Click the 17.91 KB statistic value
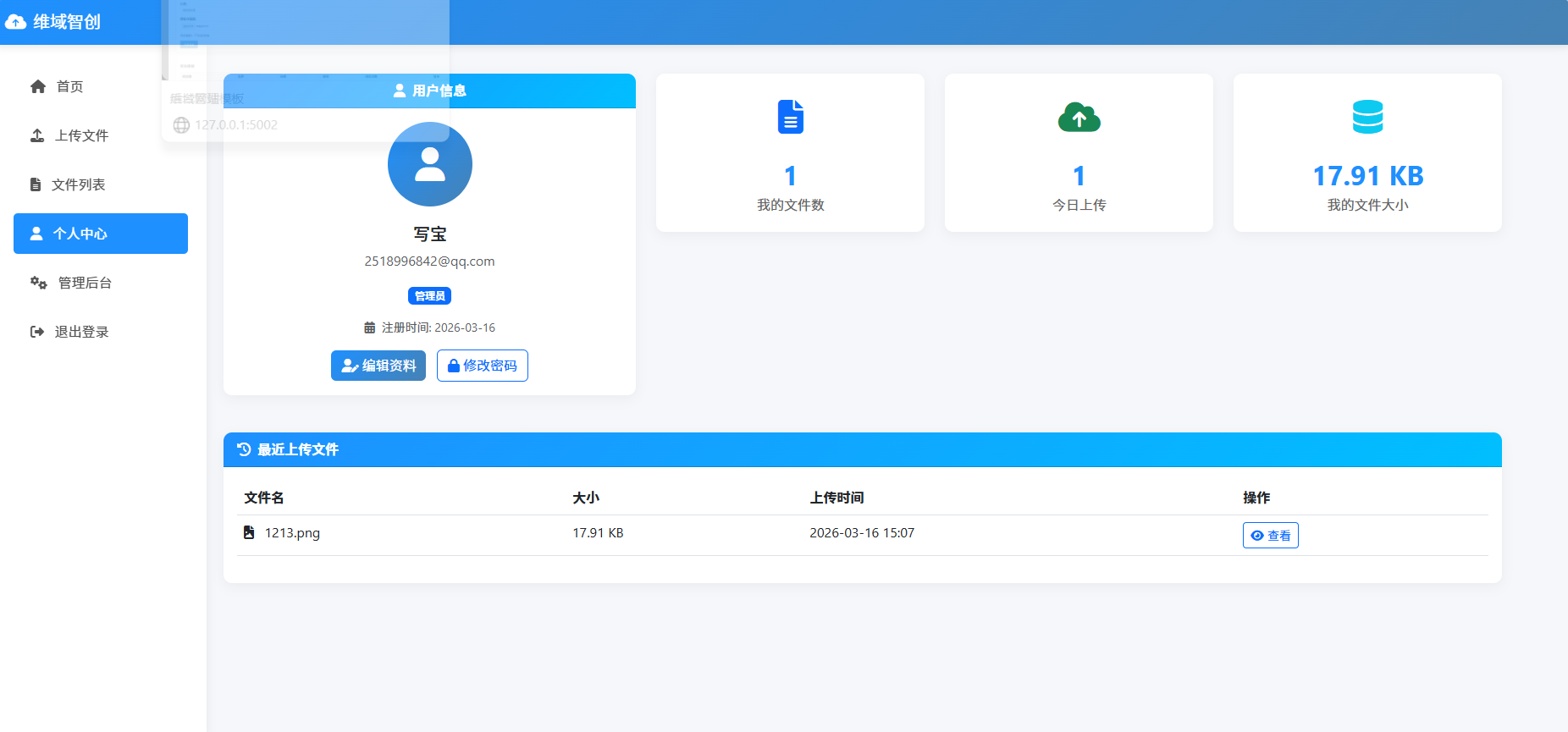1568x732 pixels. (x=1368, y=176)
